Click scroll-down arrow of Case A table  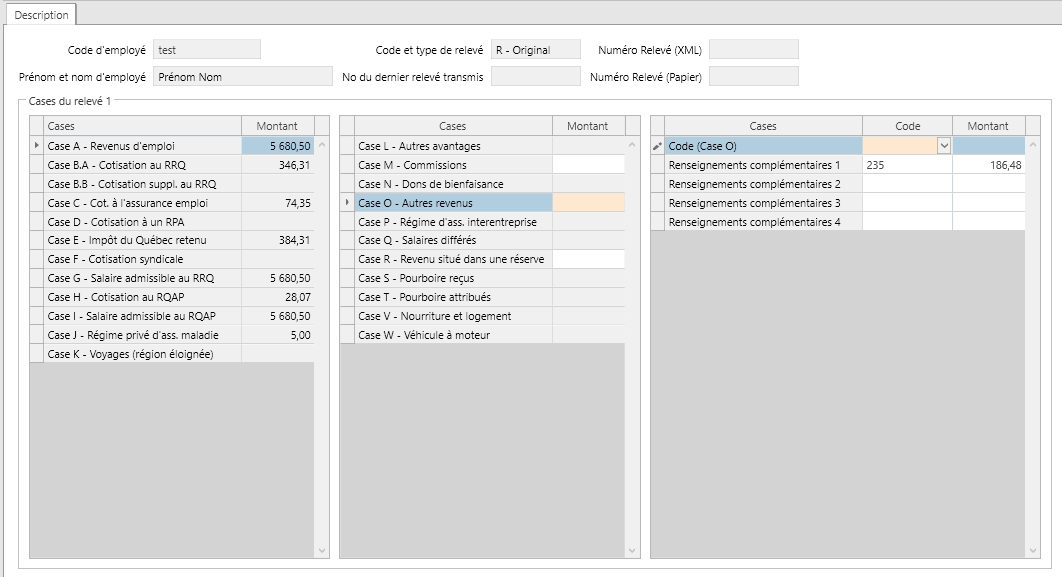(x=322, y=551)
